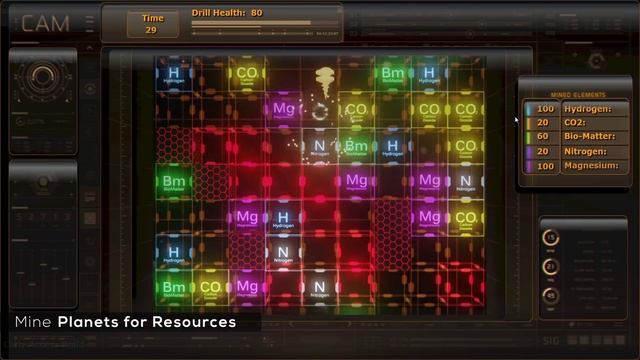Screen dimensions: 640x360
Task: Mine the CO tile above the right-edge N tile
Action: click(466, 146)
